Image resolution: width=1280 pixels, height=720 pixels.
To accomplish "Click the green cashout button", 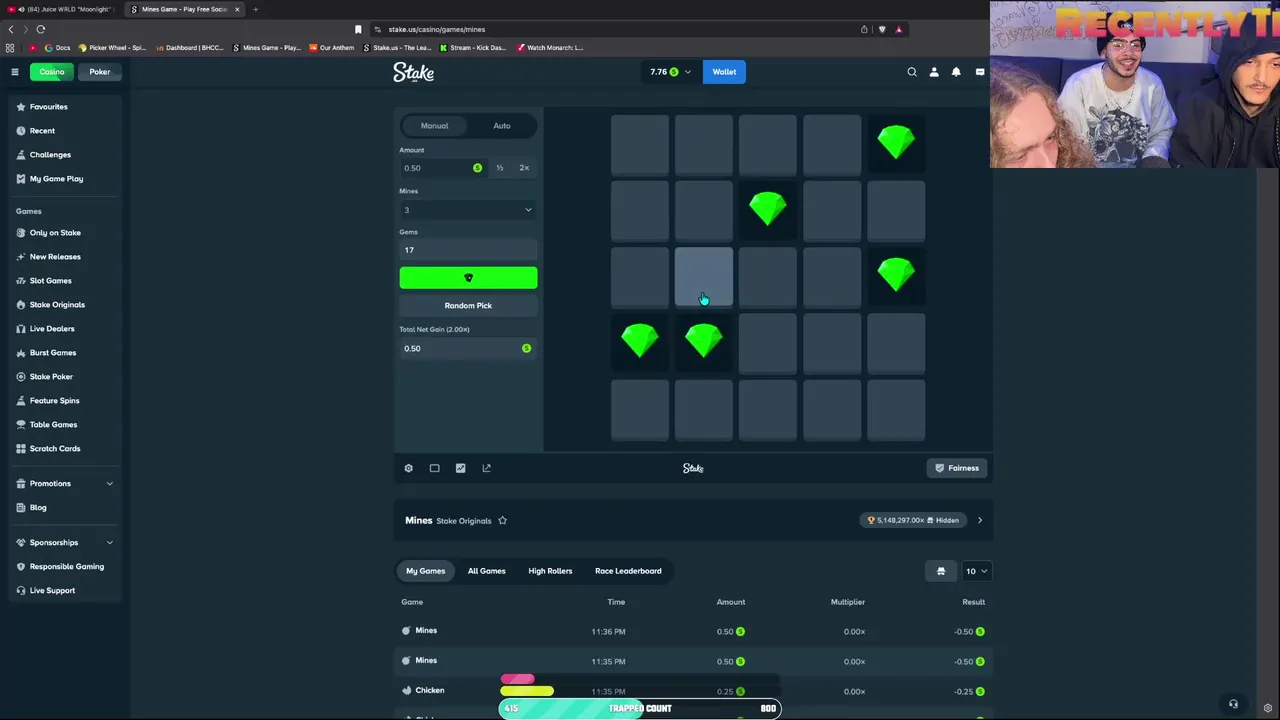I will click(468, 278).
